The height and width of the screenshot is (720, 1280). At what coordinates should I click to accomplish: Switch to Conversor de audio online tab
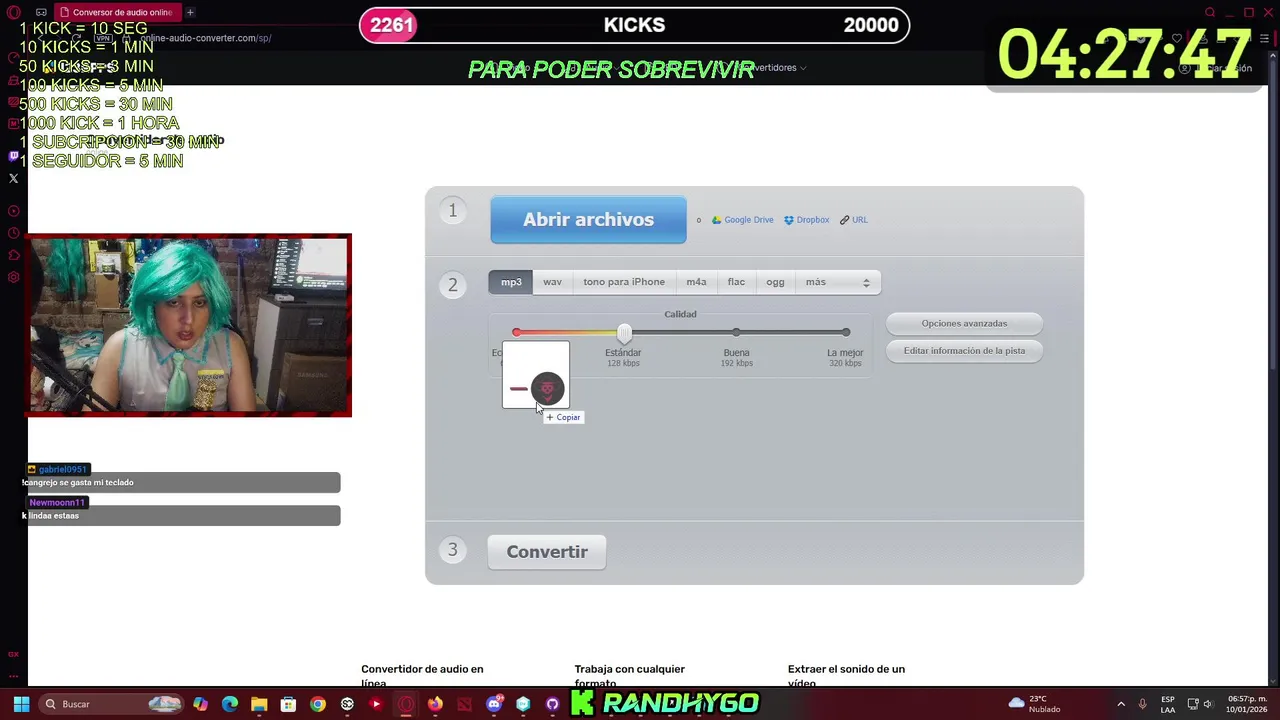point(117,12)
